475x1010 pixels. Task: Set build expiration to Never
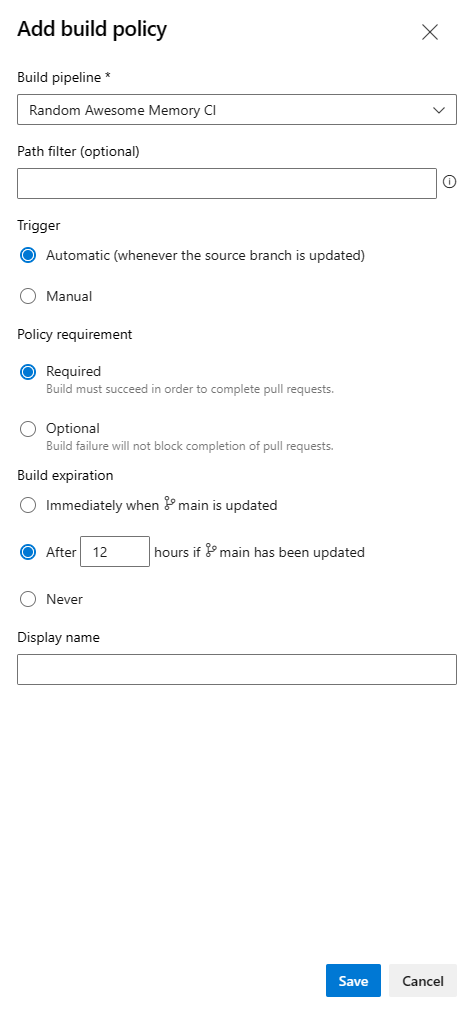(28, 600)
